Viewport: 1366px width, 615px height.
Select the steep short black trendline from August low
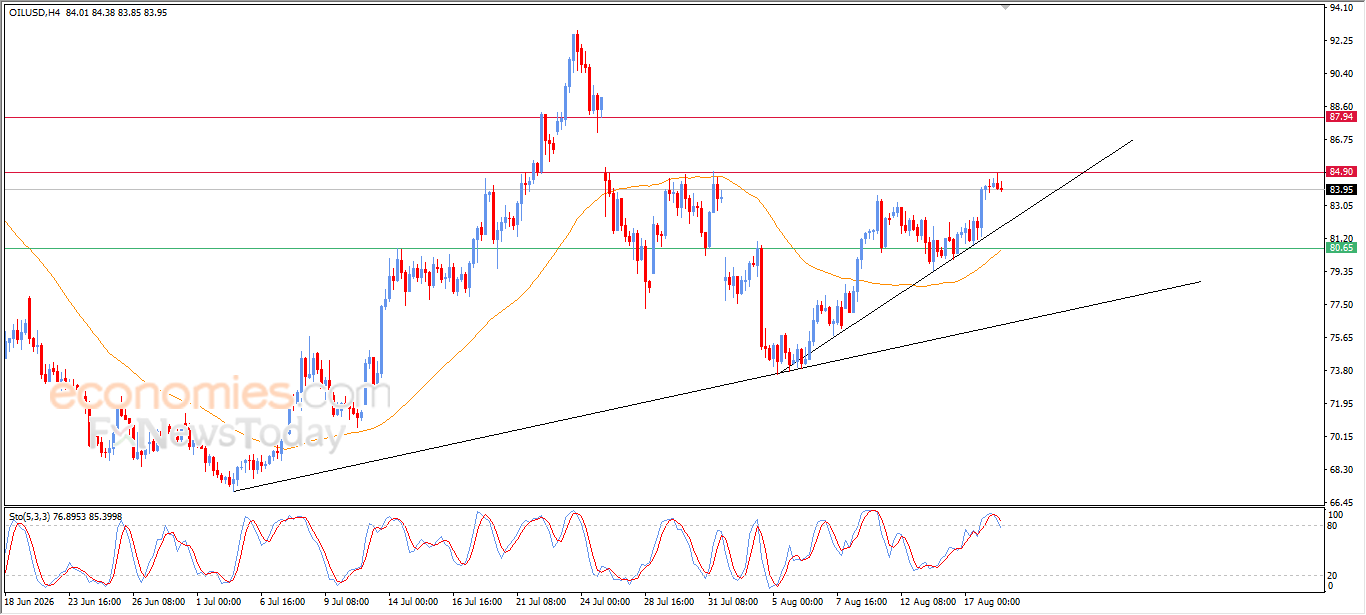point(955,257)
